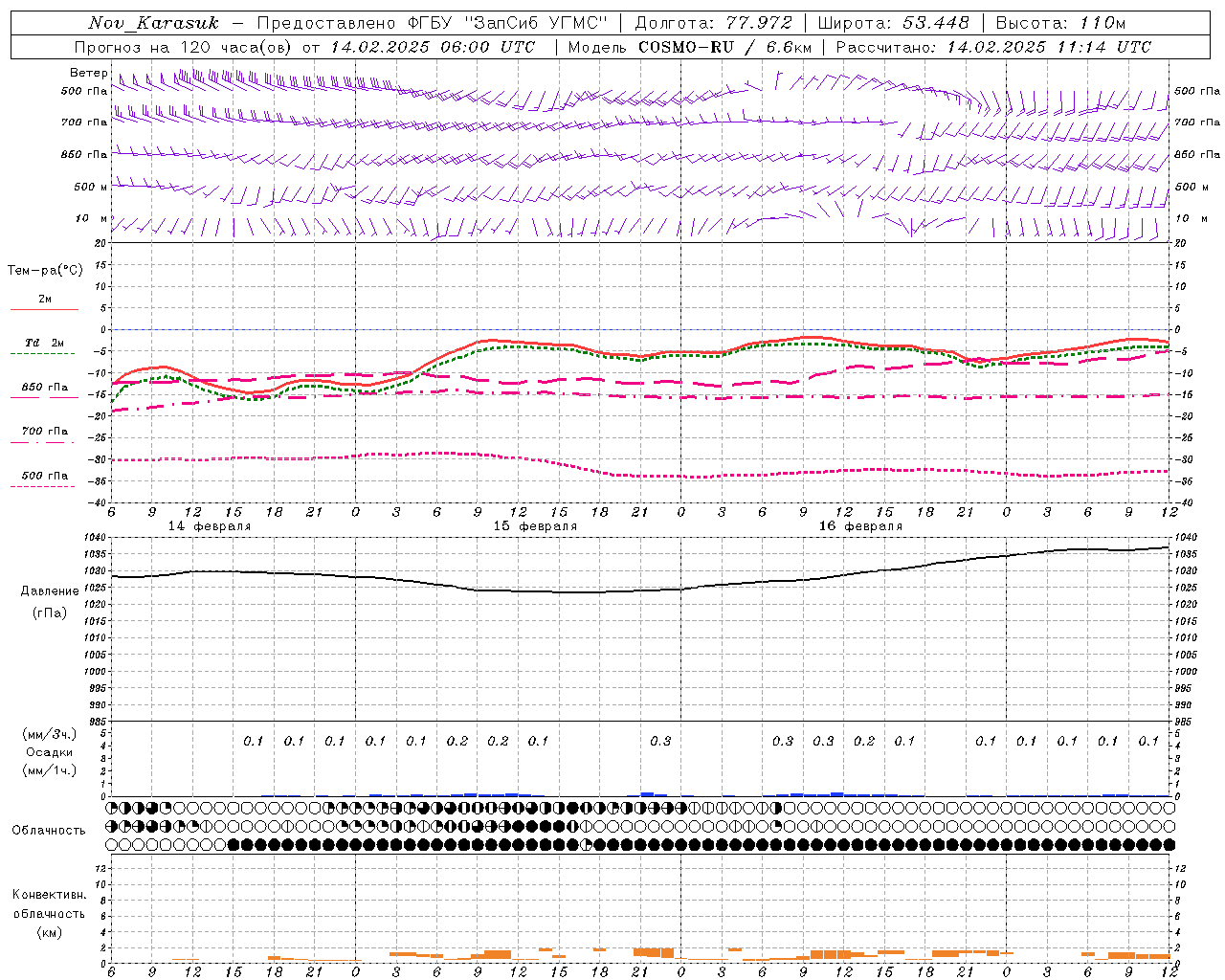Screen dimensions: 1225x980
Task: Click the Тем-ра(°C) legend title
Action: (45, 271)
